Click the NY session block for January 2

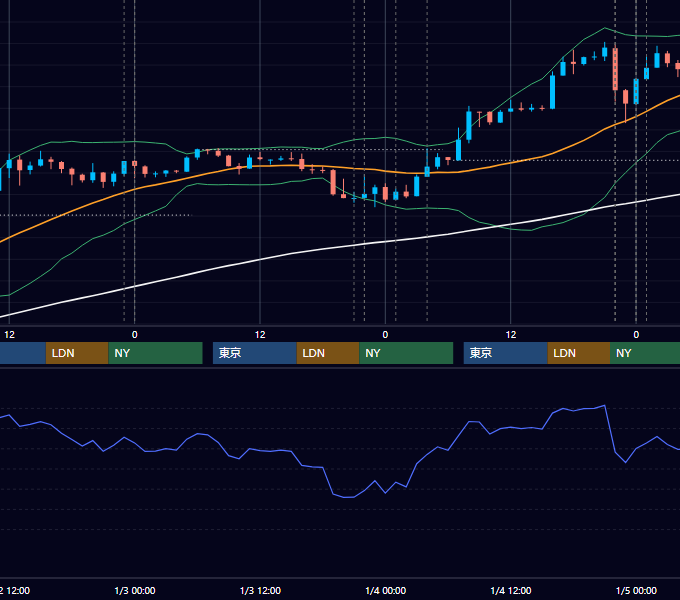155,353
